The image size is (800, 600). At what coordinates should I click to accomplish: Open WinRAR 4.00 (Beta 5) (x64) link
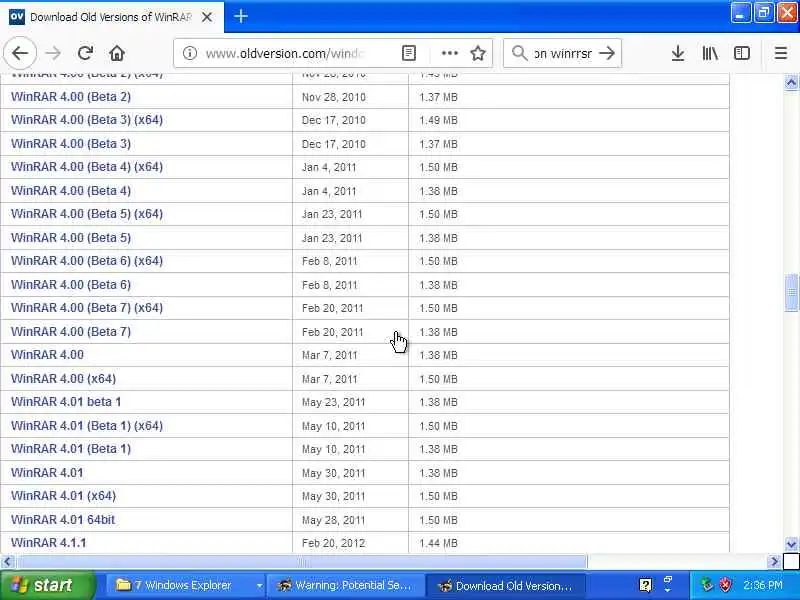87,214
